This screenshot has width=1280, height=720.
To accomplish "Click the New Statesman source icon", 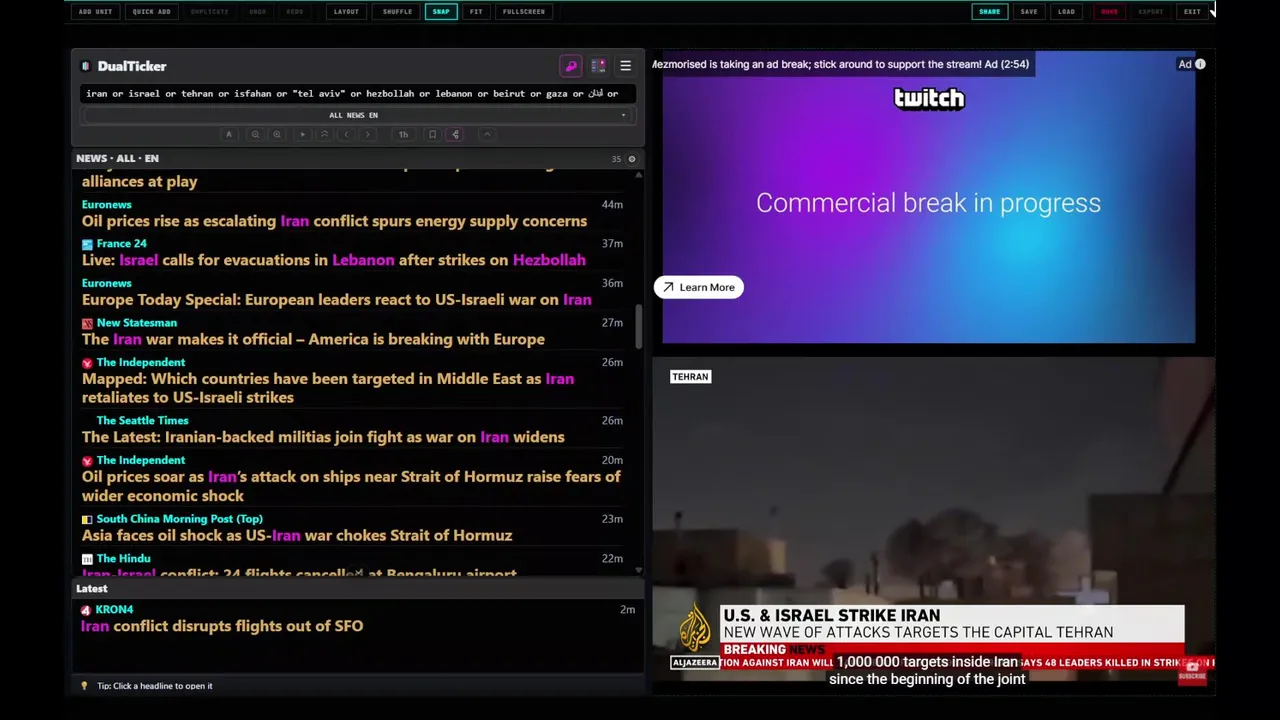I will pos(87,323).
